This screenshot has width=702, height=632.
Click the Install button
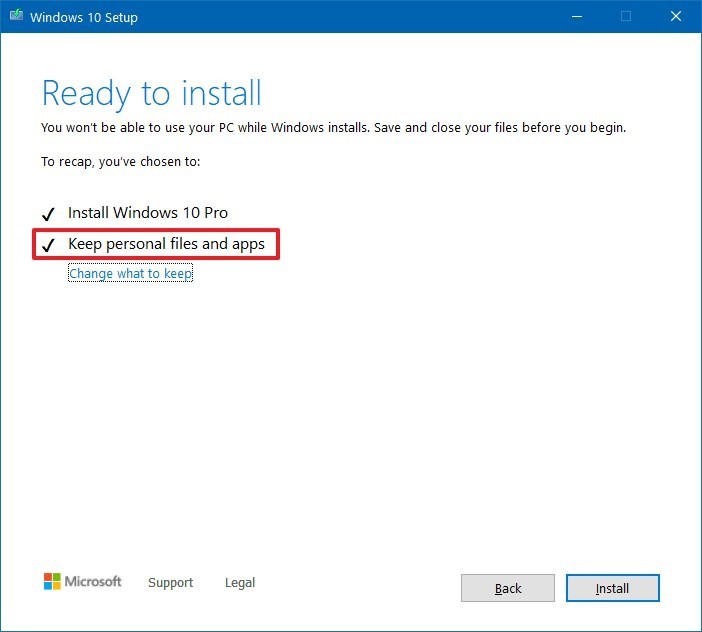[x=612, y=588]
